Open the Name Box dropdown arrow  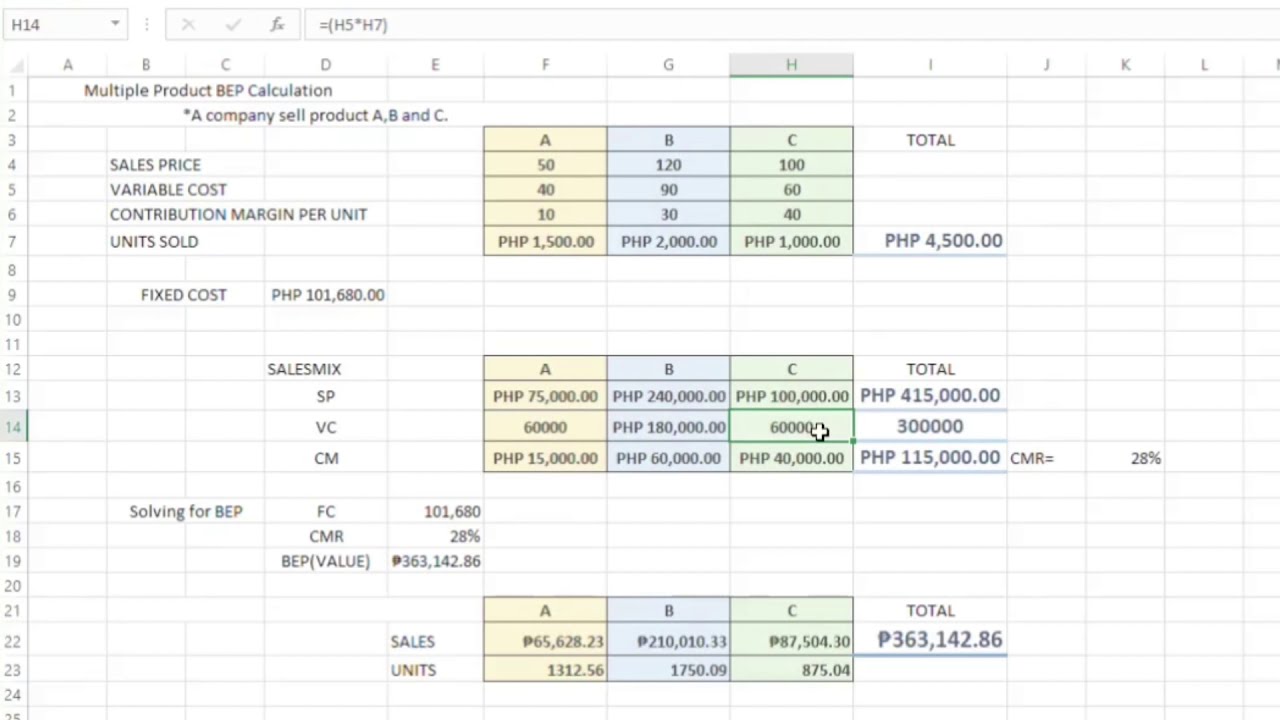[x=115, y=24]
